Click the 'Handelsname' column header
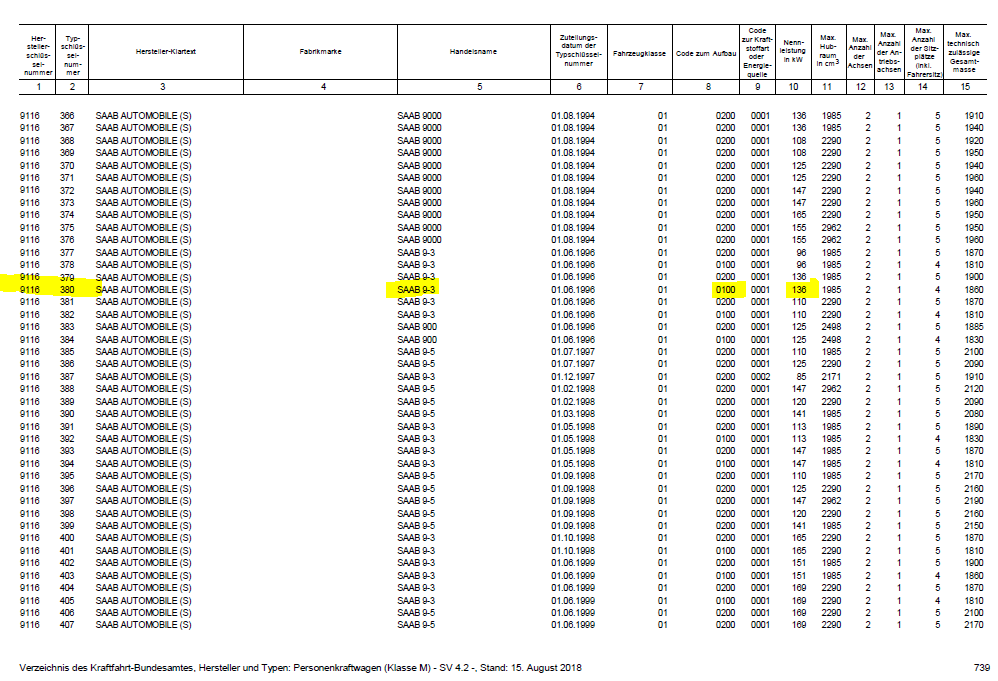The width and height of the screenshot is (998, 681). (x=473, y=52)
